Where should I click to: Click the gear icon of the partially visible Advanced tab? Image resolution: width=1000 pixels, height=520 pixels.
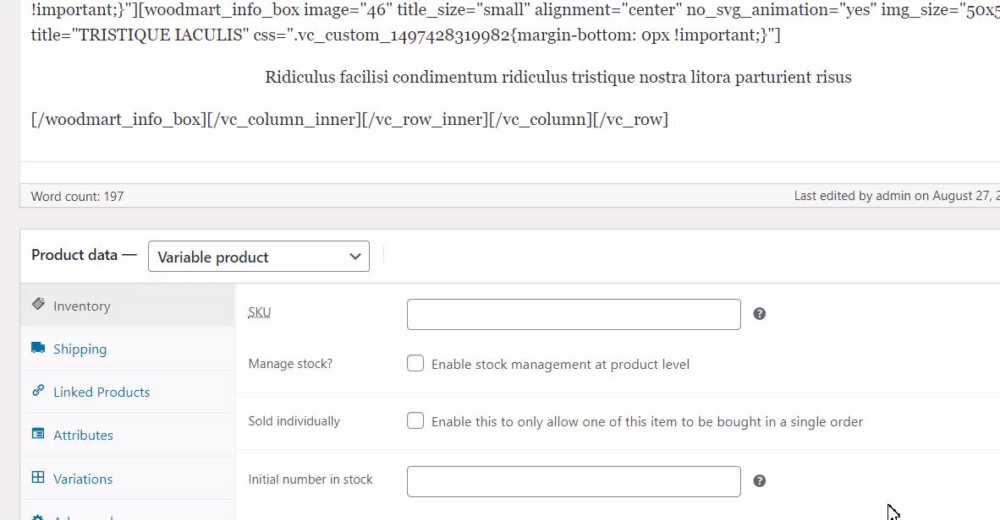pos(38,517)
